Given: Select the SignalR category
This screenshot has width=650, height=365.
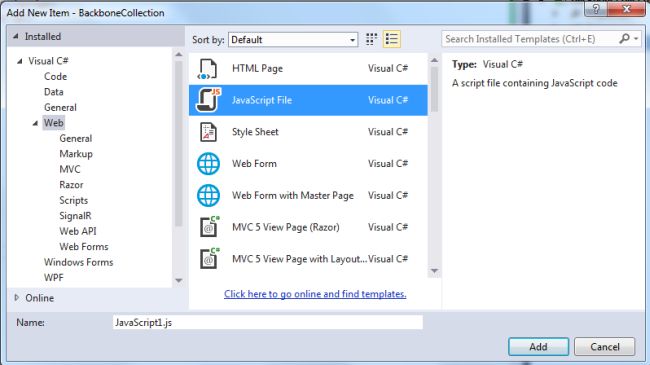Looking at the screenshot, I should [75, 216].
